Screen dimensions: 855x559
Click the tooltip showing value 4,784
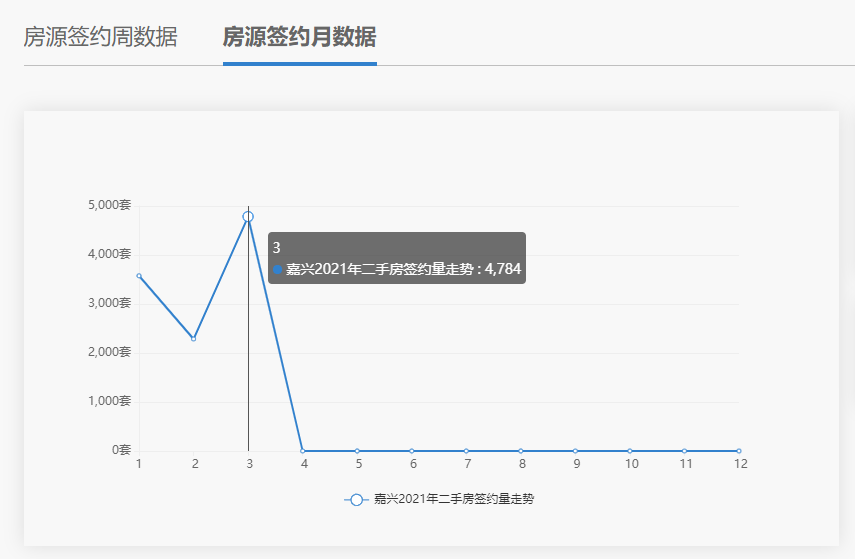pos(397,259)
